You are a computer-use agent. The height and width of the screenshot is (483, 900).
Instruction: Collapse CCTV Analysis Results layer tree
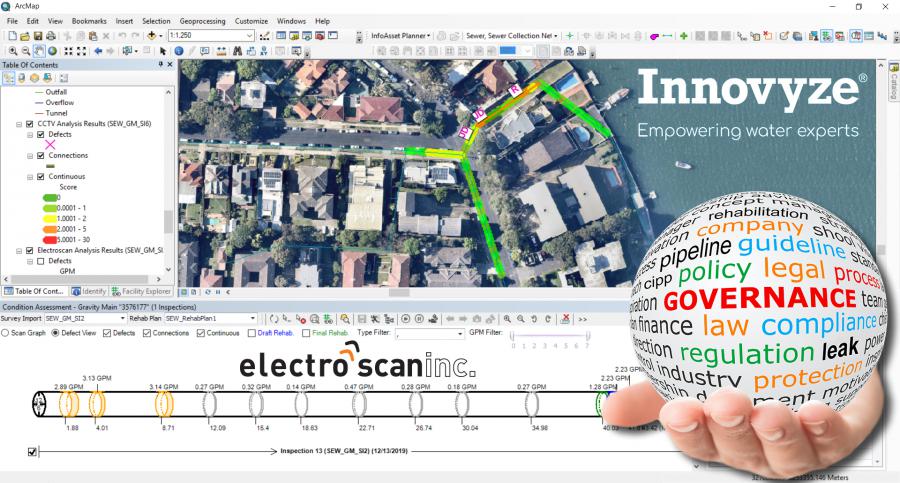[x=19, y=124]
